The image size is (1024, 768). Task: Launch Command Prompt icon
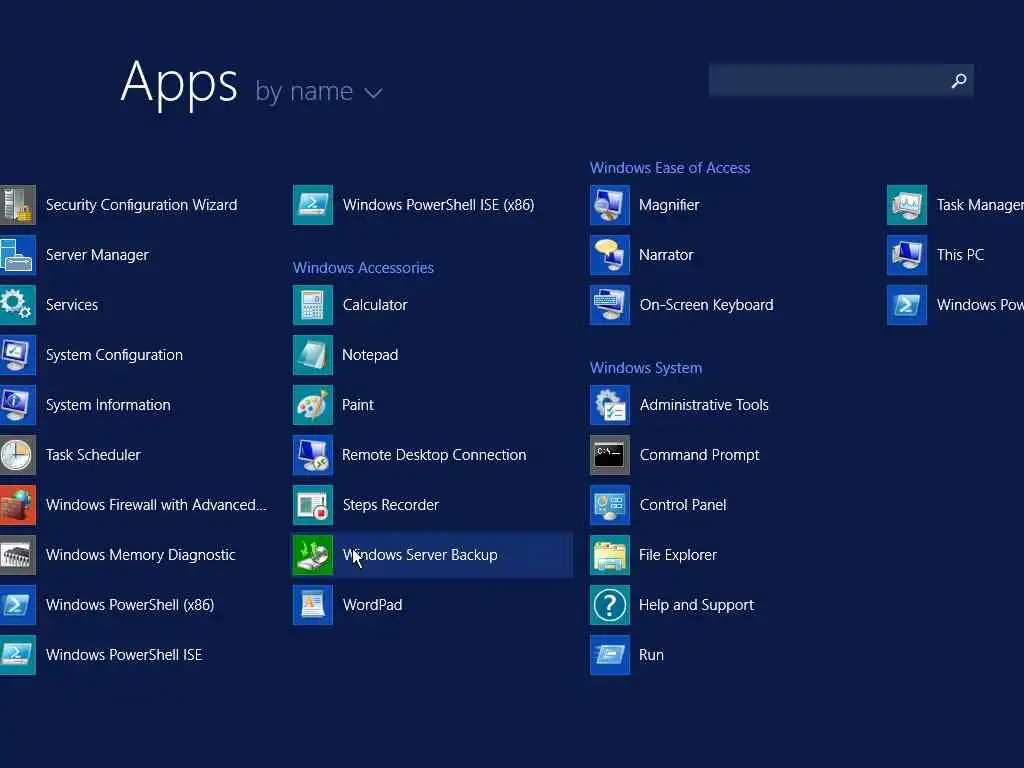pyautogui.click(x=610, y=455)
